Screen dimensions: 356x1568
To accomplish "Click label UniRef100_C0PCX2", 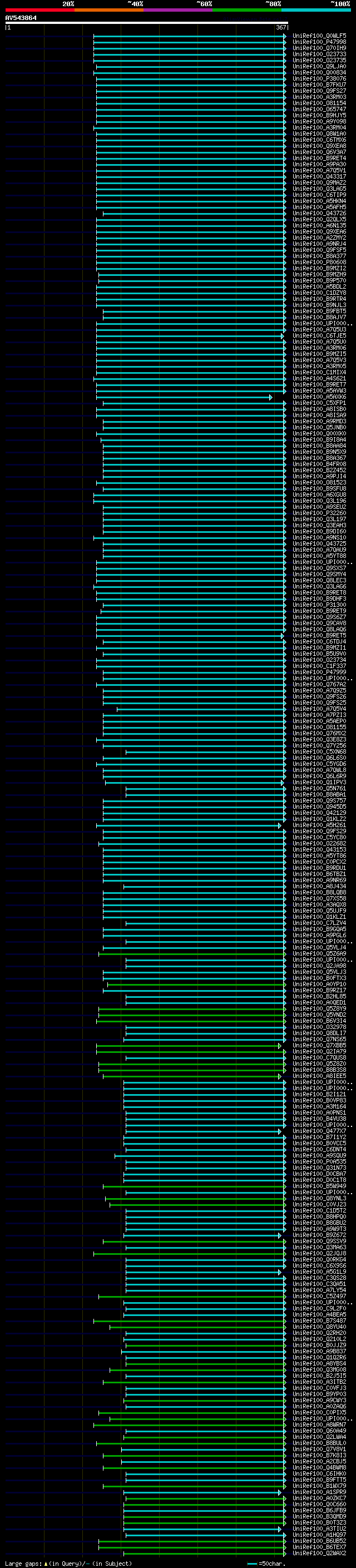I will pyautogui.click(x=319, y=862).
